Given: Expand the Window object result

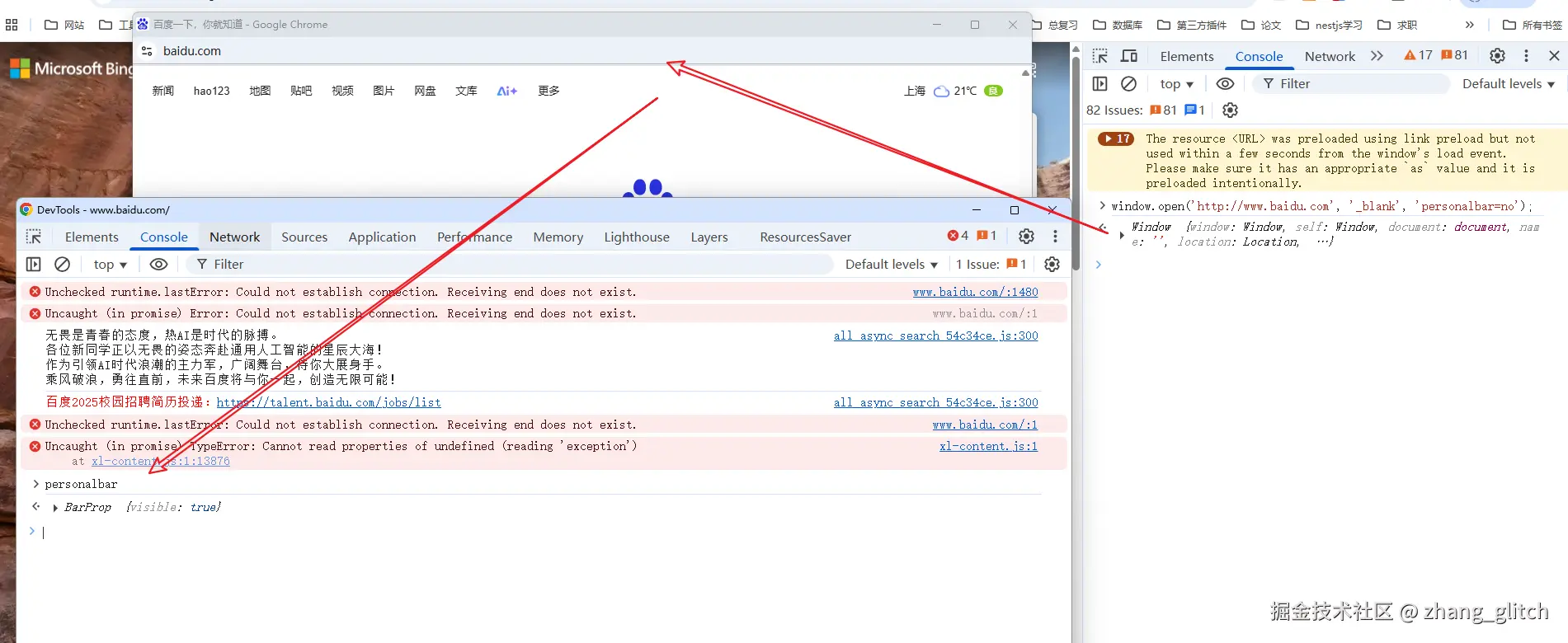Looking at the screenshot, I should coord(1122,235).
